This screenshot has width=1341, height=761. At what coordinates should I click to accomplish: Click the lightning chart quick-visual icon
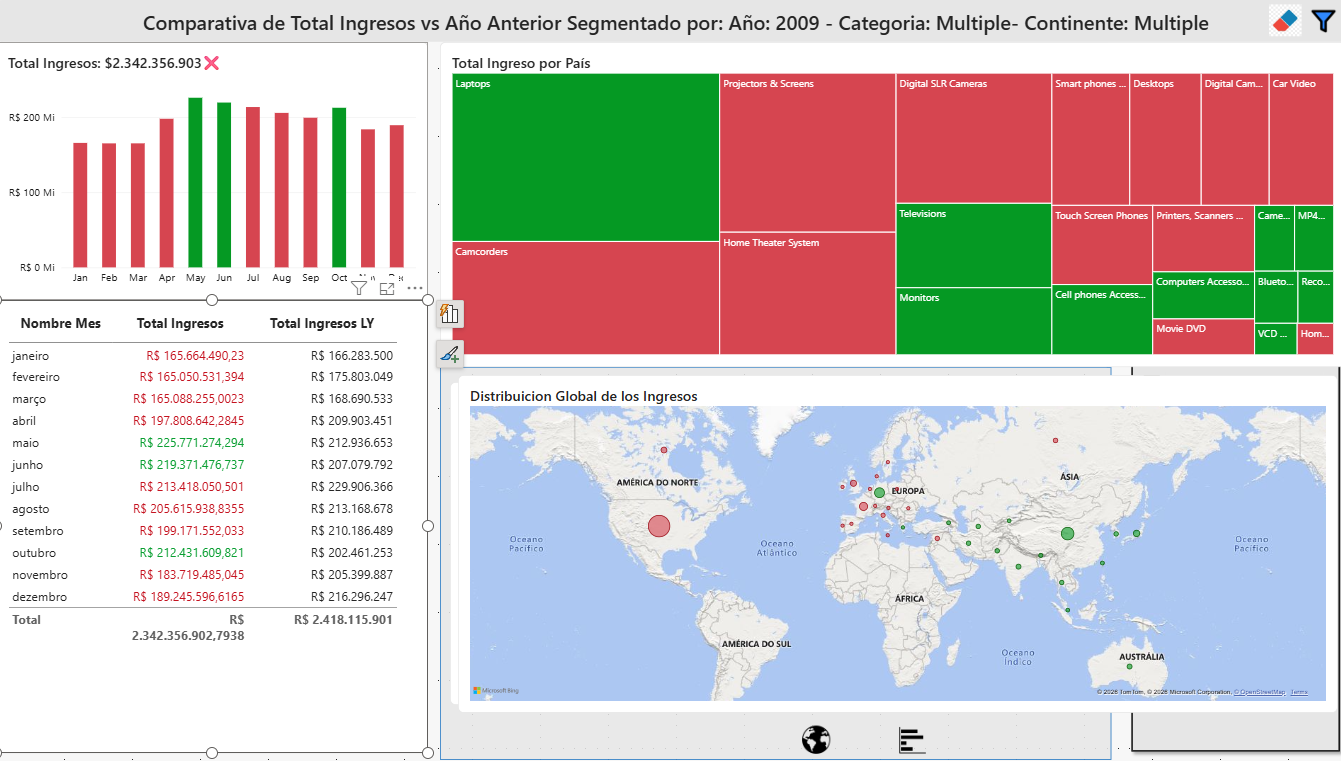coord(449,314)
